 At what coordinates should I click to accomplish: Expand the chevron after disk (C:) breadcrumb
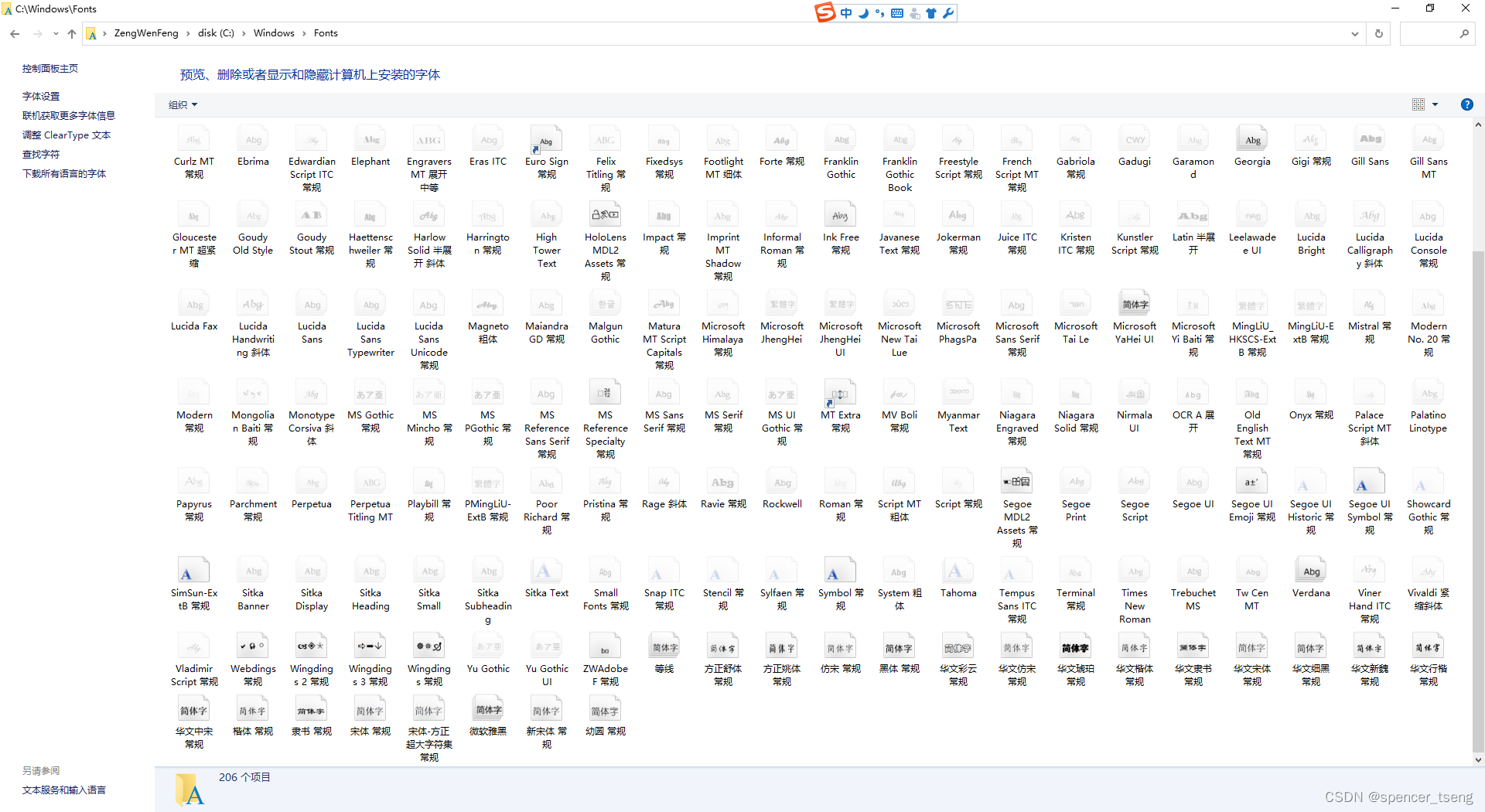click(244, 33)
